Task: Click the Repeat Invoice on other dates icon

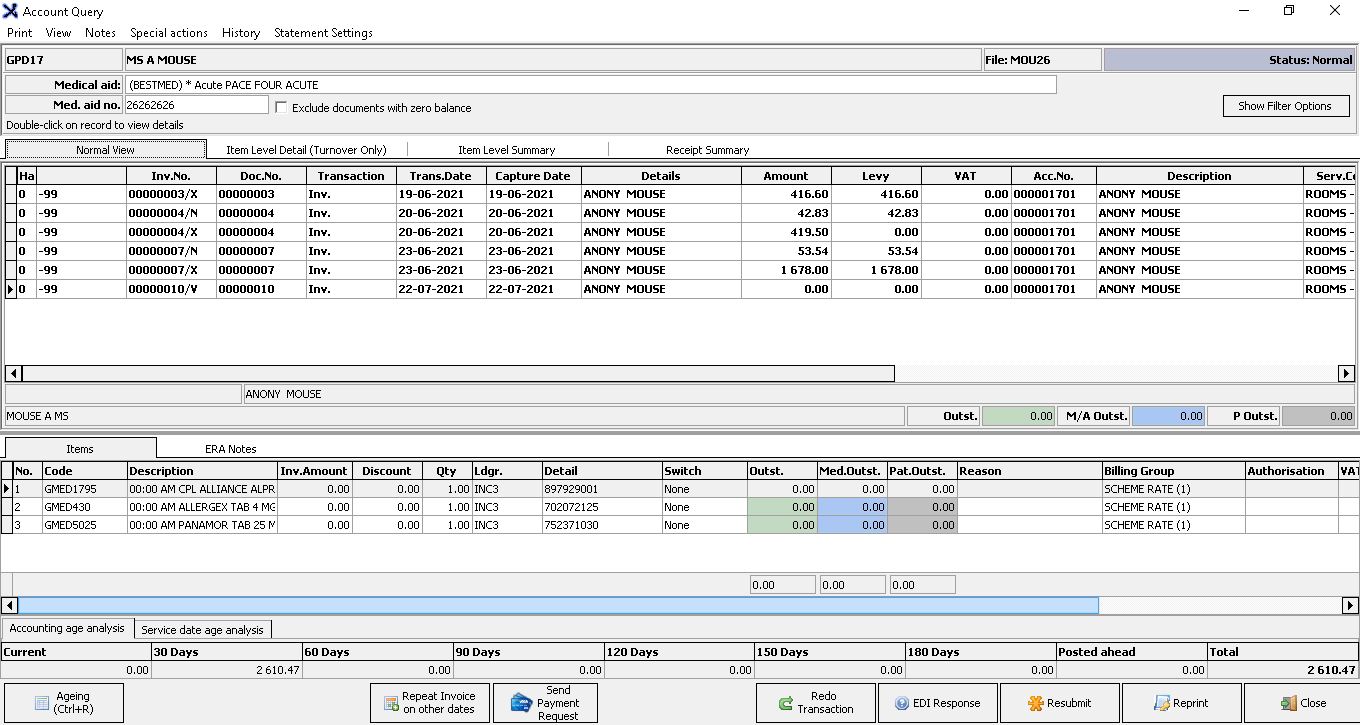Action: pos(391,703)
